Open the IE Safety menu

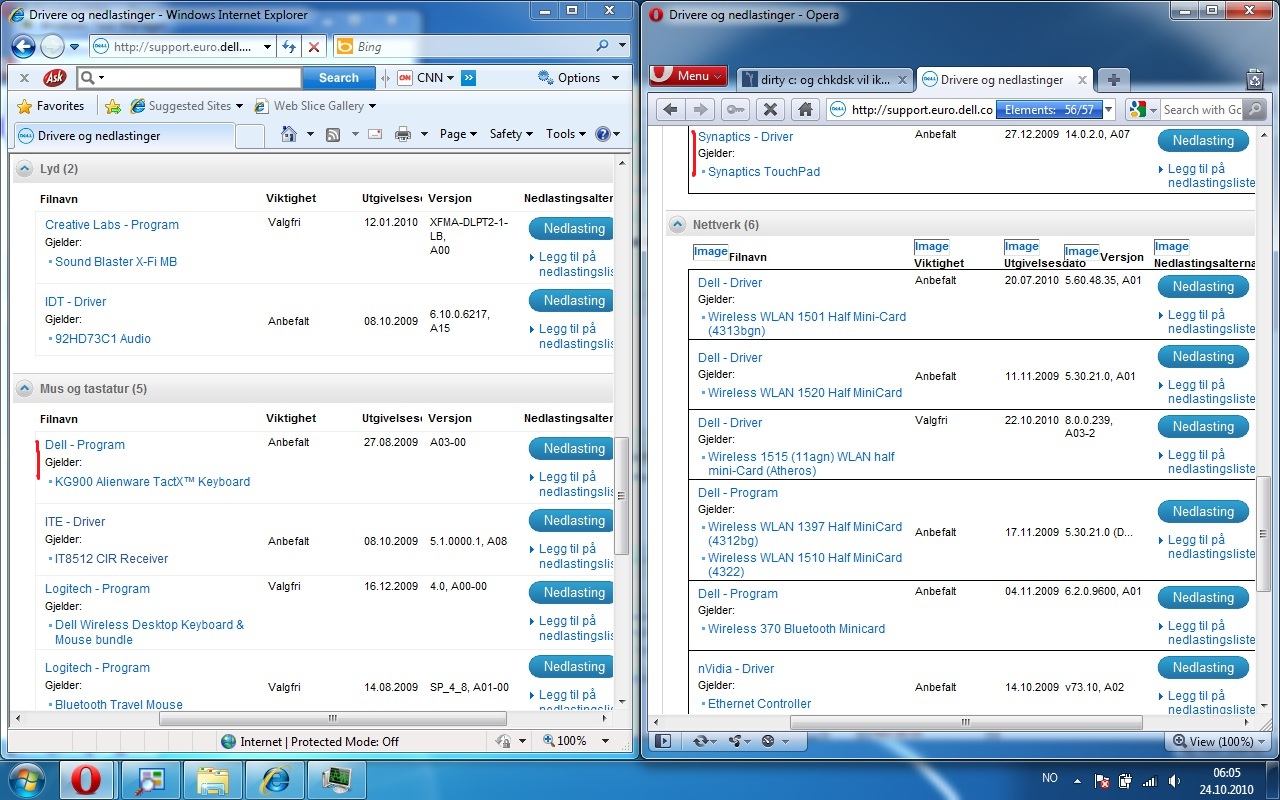[x=512, y=134]
